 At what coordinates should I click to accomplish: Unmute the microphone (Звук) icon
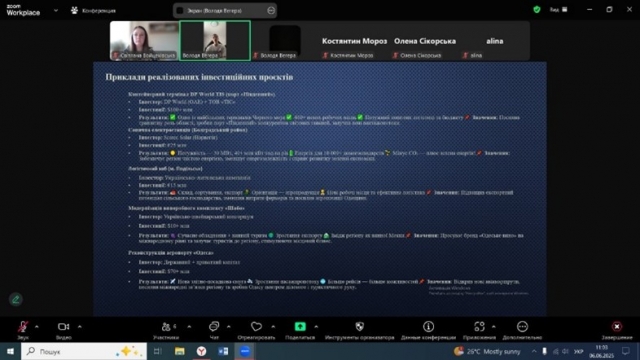(x=23, y=327)
